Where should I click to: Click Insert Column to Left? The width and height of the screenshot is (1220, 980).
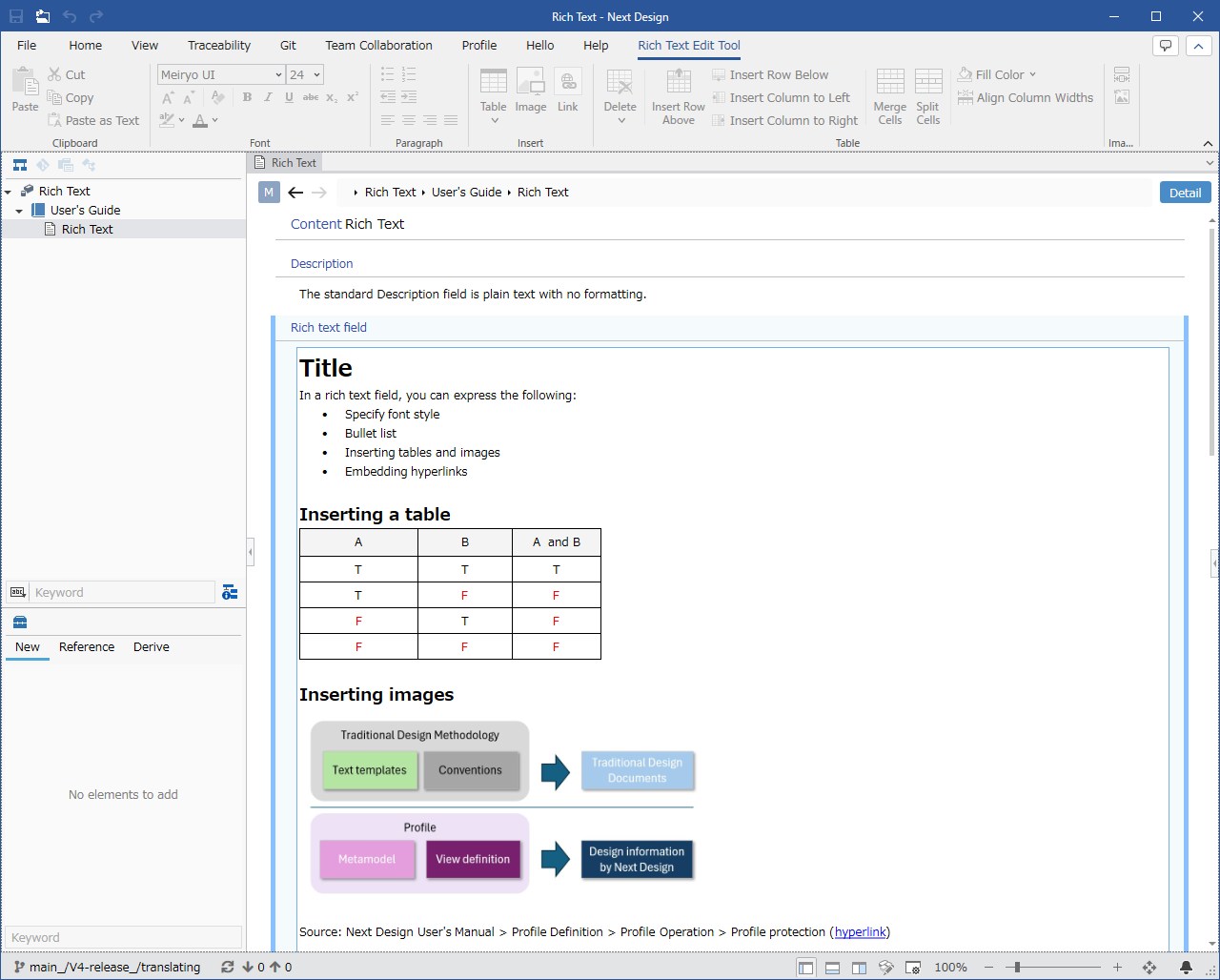pos(781,97)
